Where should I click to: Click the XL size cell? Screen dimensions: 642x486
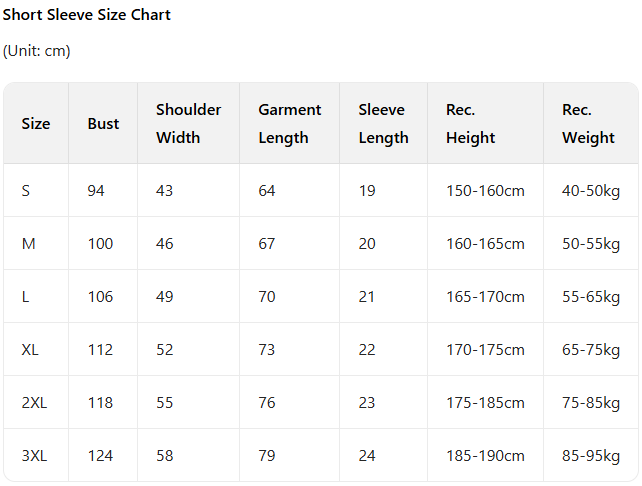(31, 350)
